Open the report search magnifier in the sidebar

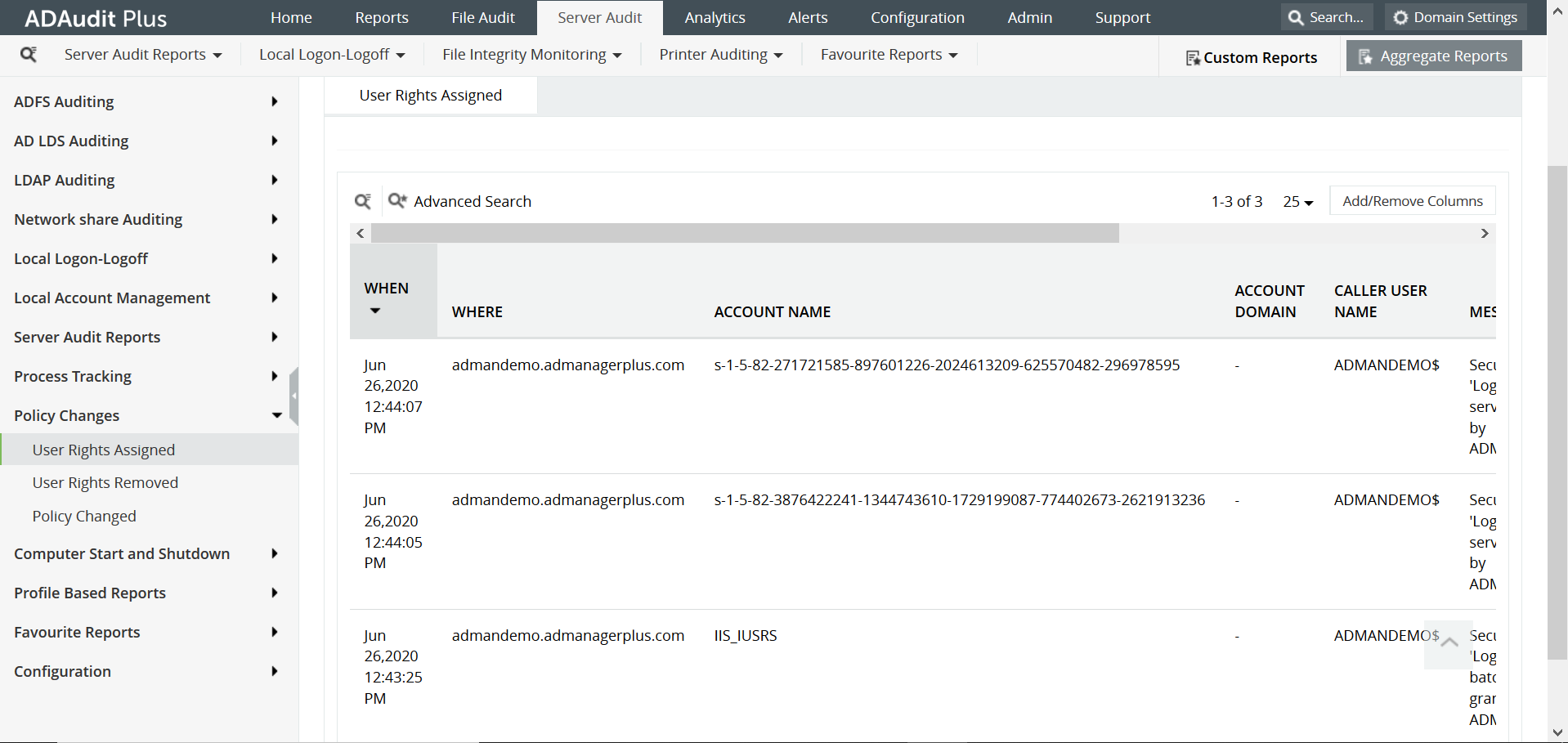[29, 54]
